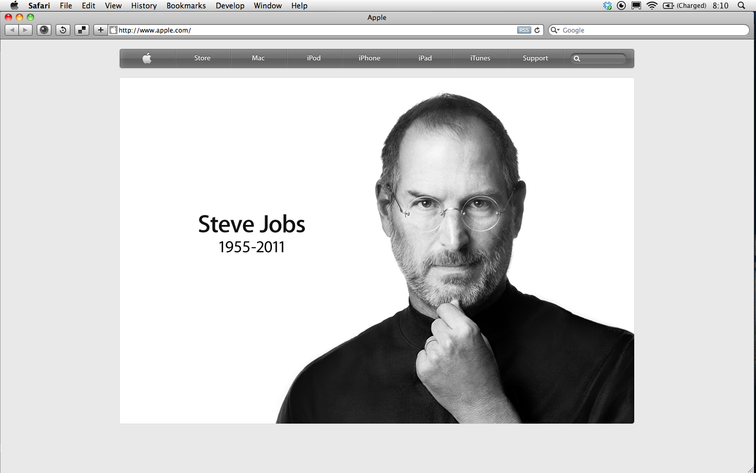This screenshot has height=473, width=756.
Task: Click Apple logo in site navigation
Action: 147,58
